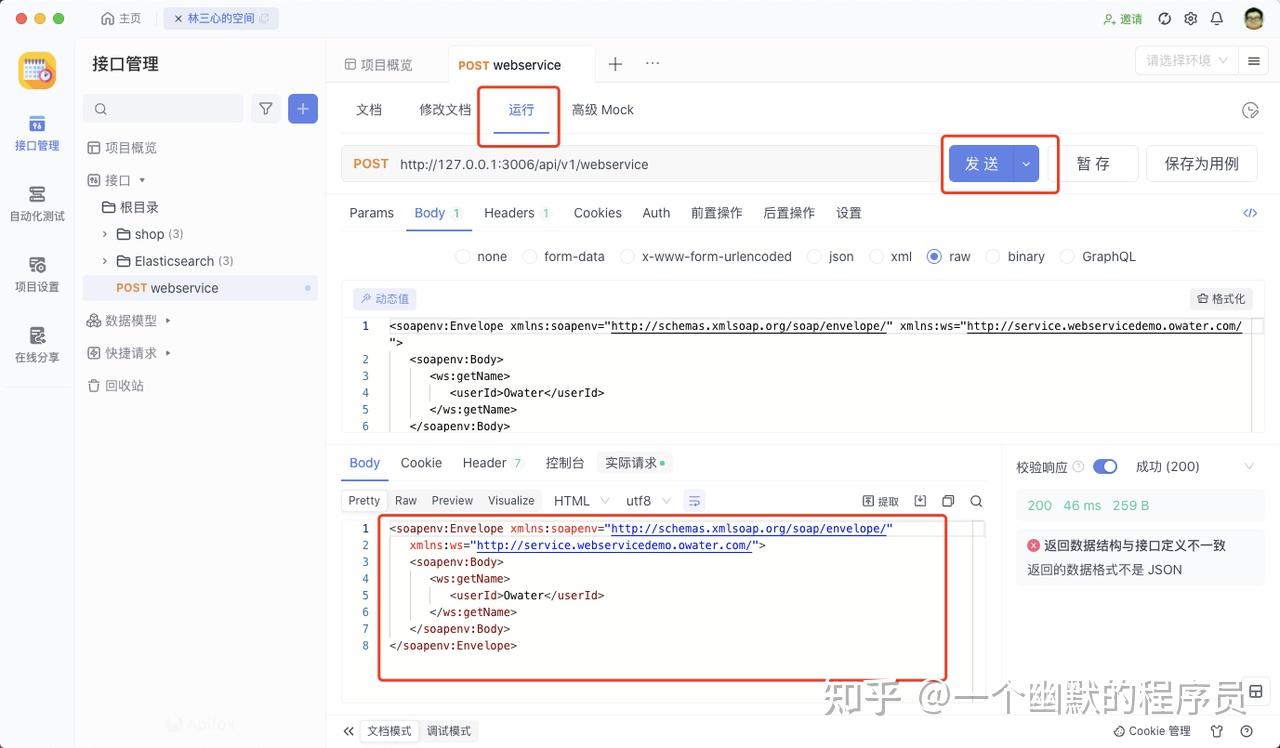The width and height of the screenshot is (1280, 748).
Task: Format the request body with 格式化
Action: click(1221, 298)
